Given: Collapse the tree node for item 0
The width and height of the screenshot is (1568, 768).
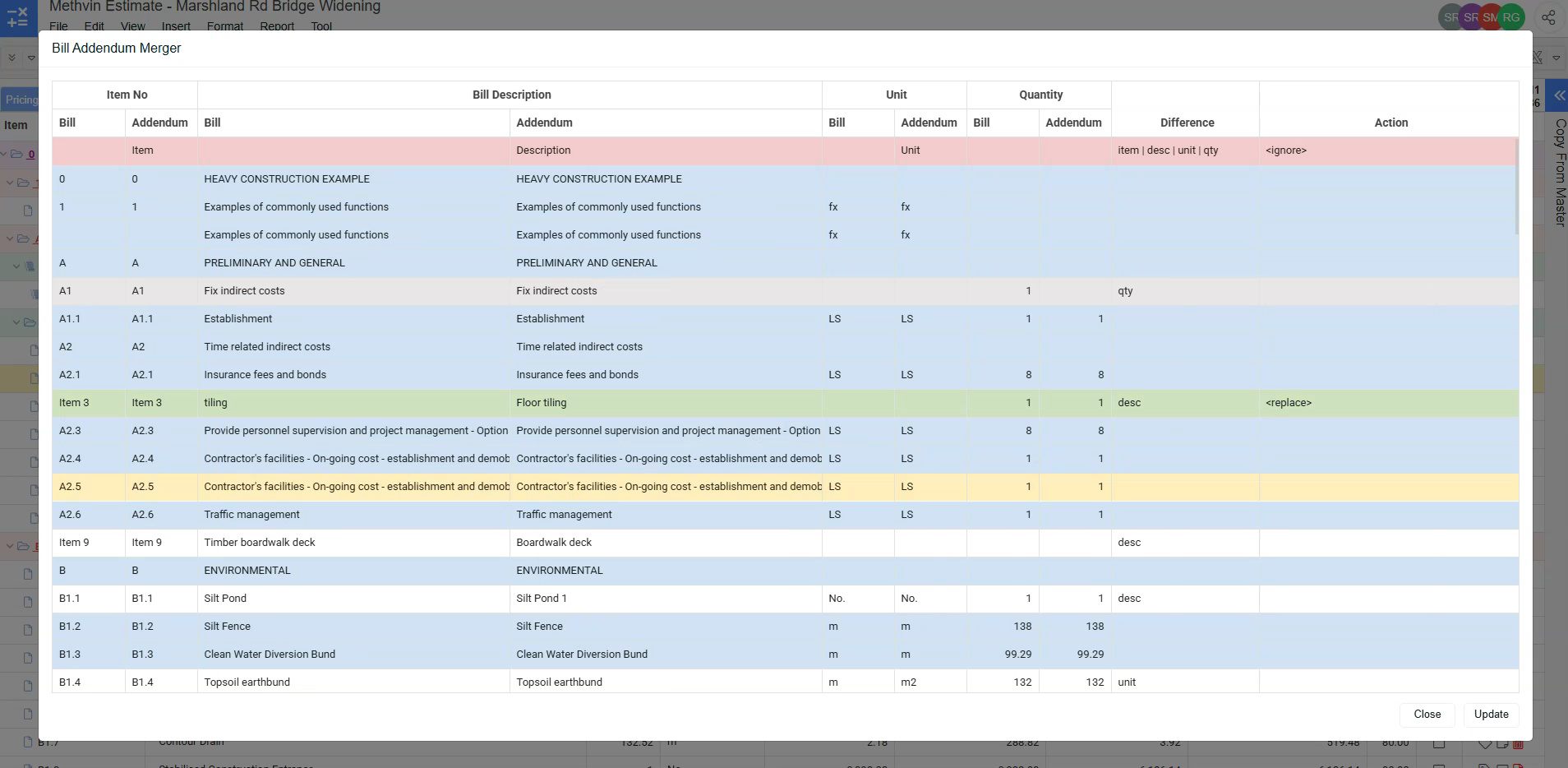Looking at the screenshot, I should pyautogui.click(x=4, y=154).
